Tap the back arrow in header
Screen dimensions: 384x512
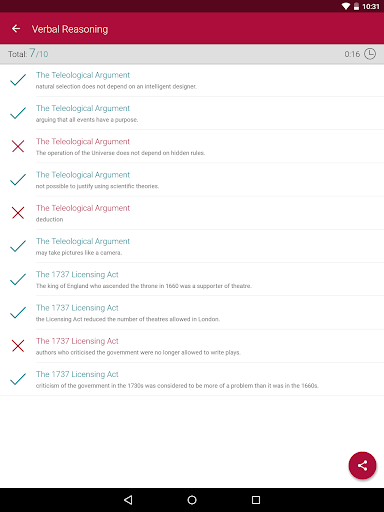point(16,29)
